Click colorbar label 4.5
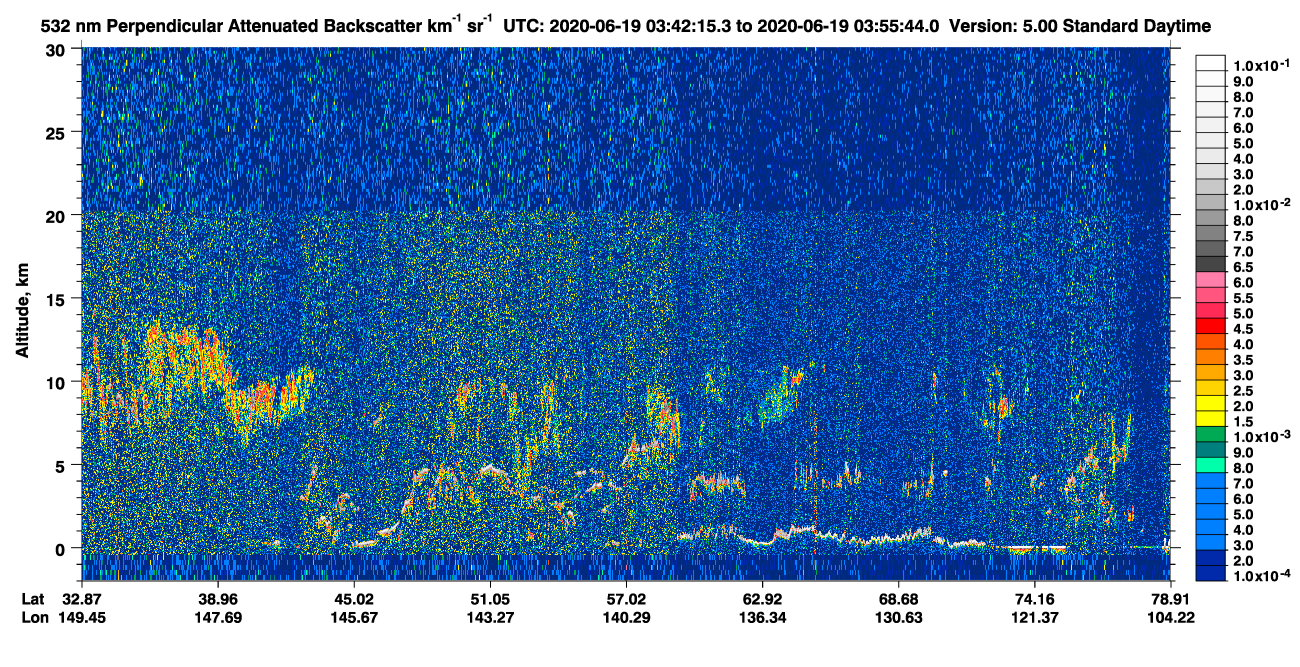Screen dimensions: 1300x667 point(1243,329)
